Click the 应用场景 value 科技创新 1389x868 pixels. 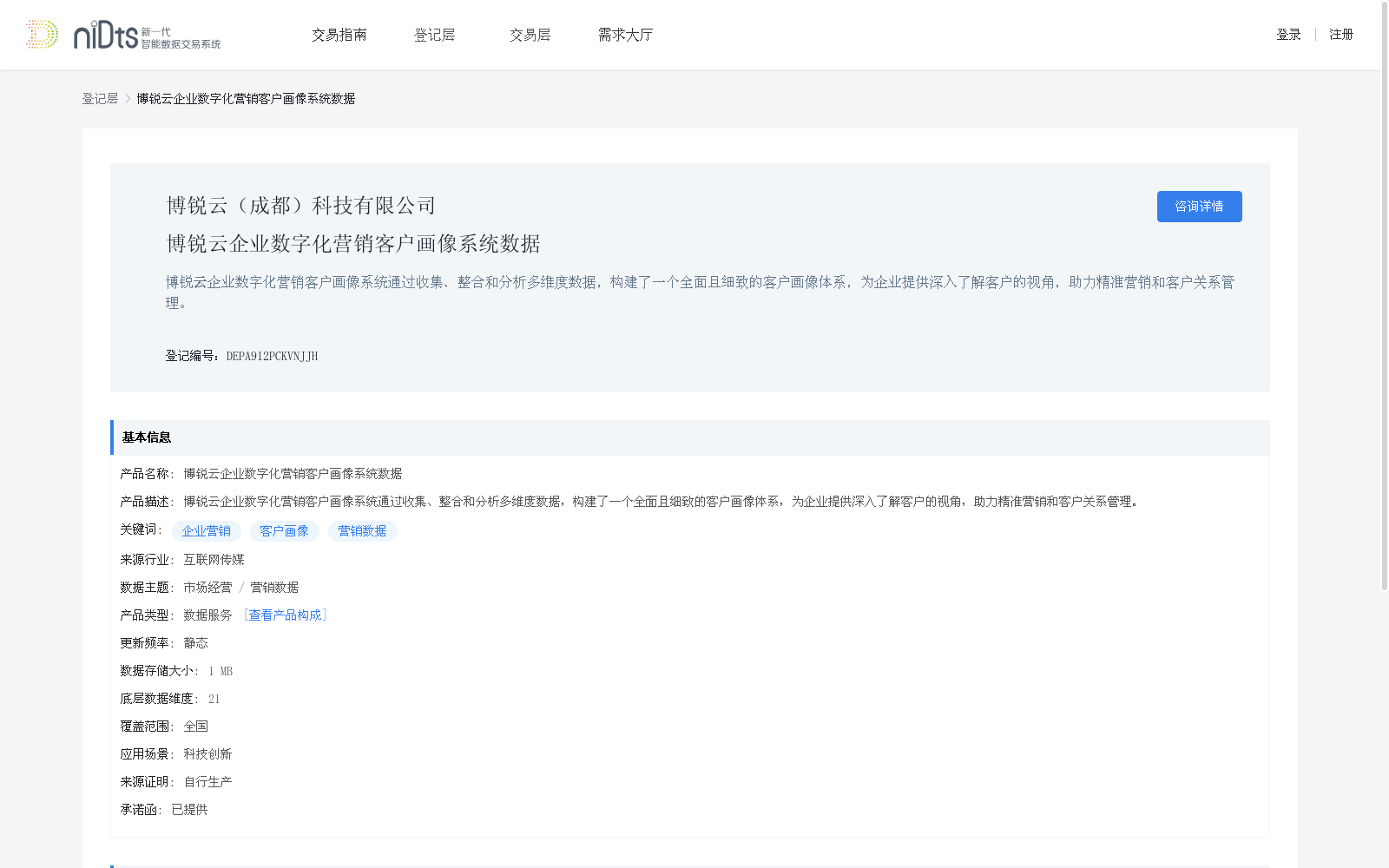click(207, 754)
